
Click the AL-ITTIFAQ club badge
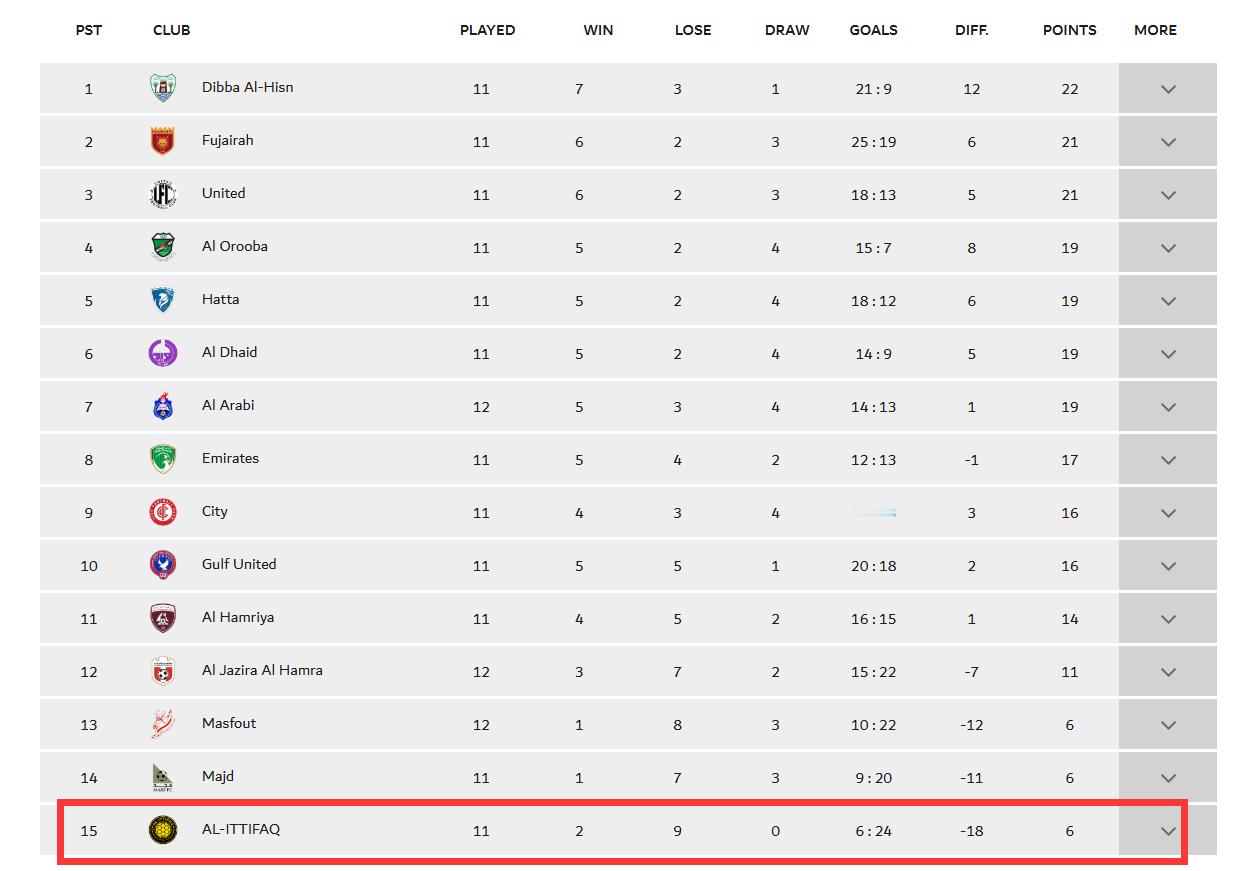[x=162, y=830]
